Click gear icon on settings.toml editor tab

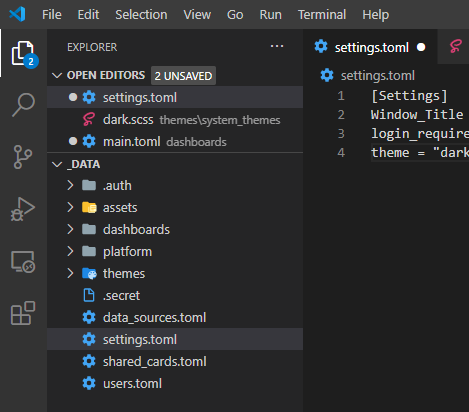point(321,46)
